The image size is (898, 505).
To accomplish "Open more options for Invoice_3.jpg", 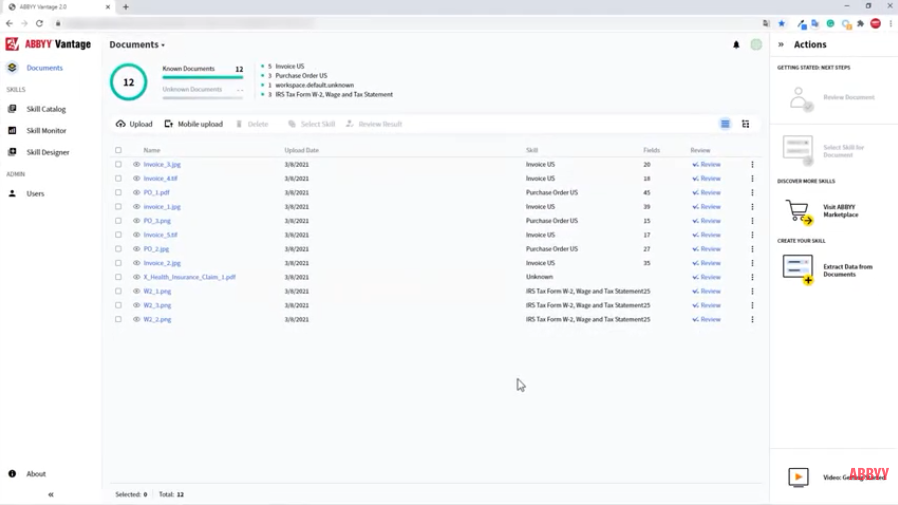I will (753, 164).
